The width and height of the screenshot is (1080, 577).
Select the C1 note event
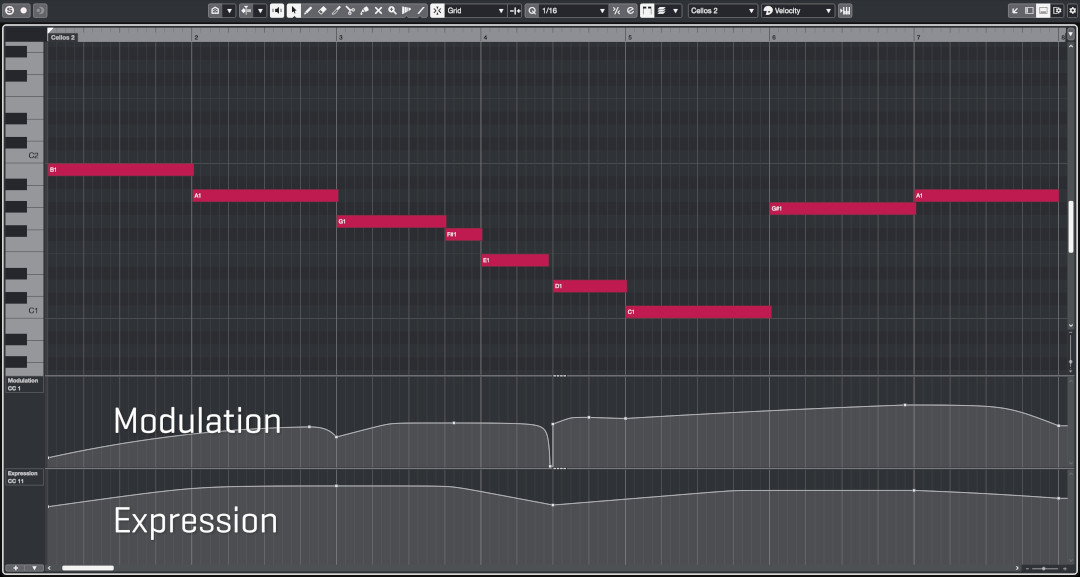698,312
